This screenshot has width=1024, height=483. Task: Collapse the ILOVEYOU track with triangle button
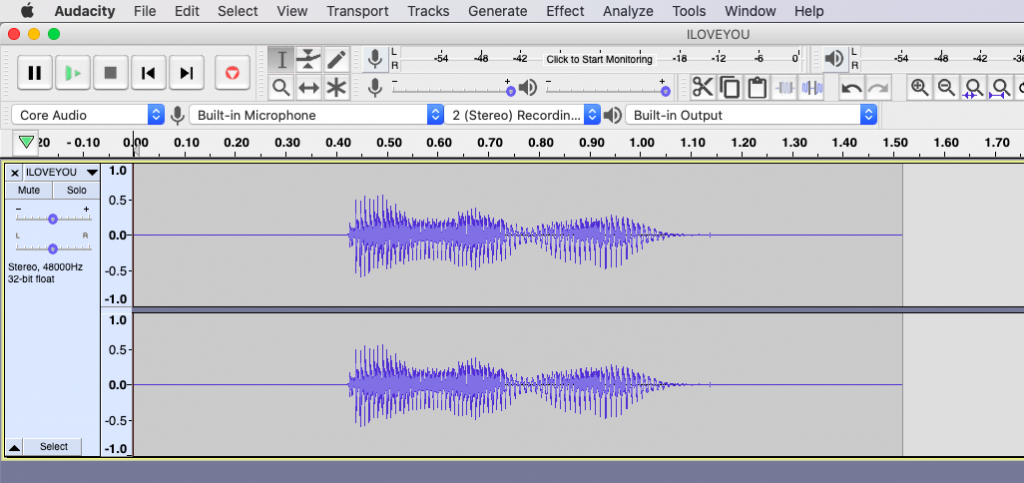pyautogui.click(x=14, y=447)
